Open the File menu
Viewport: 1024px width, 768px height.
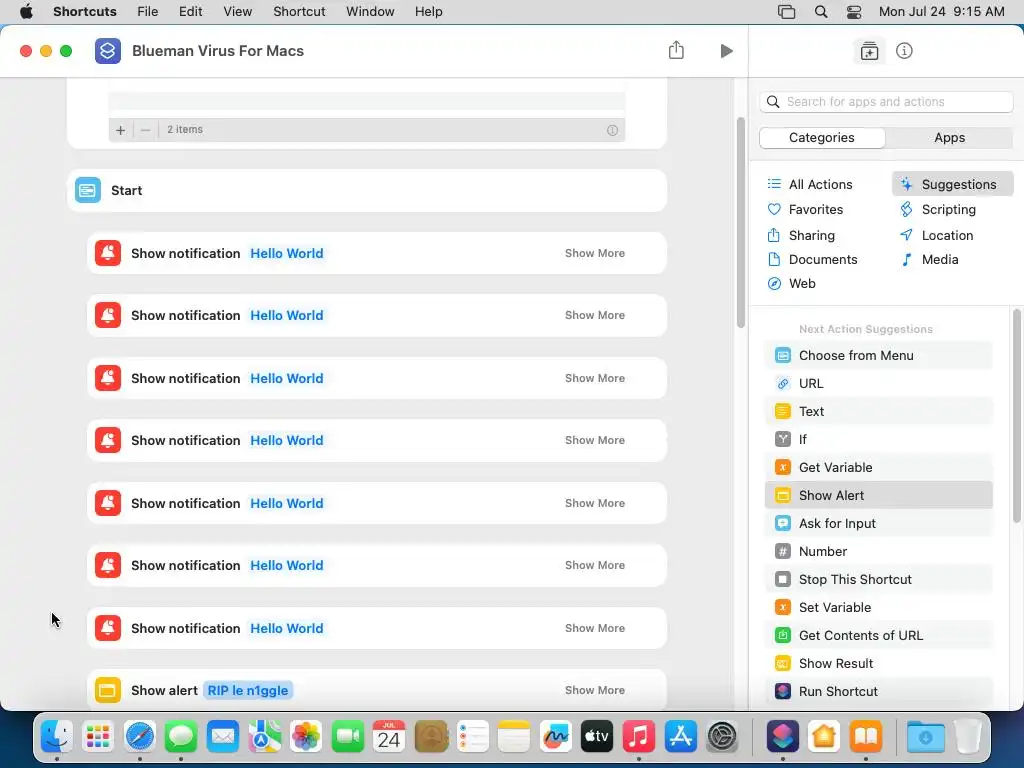point(148,12)
